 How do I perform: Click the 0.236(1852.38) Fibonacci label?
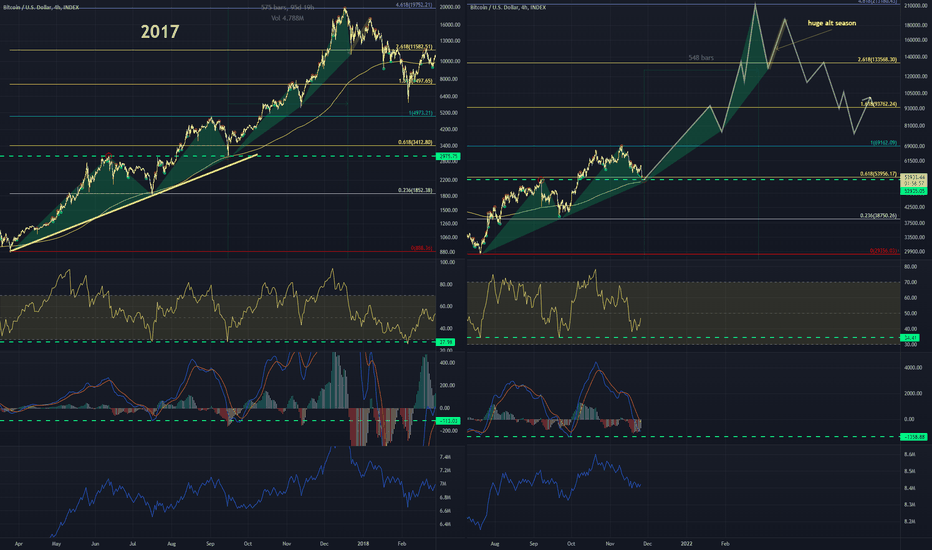pos(415,190)
